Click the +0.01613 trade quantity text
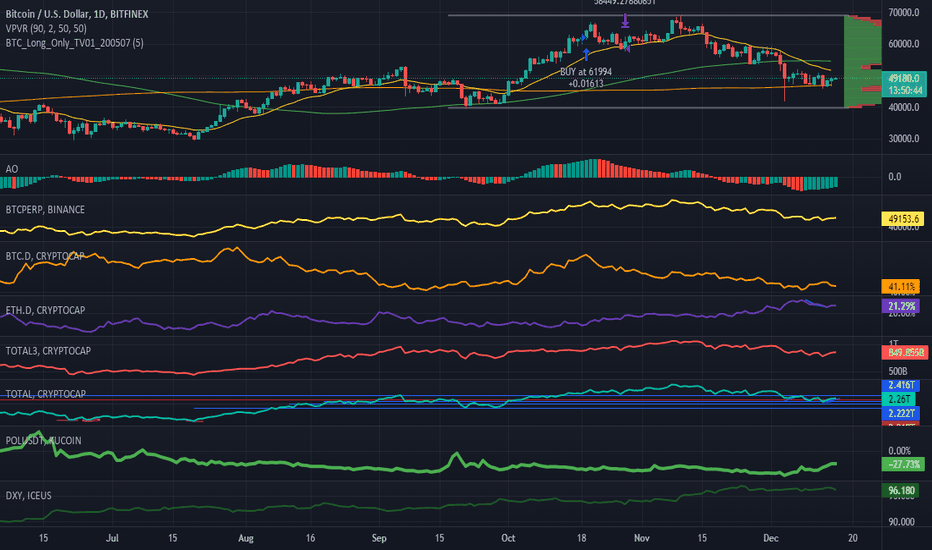 point(585,84)
